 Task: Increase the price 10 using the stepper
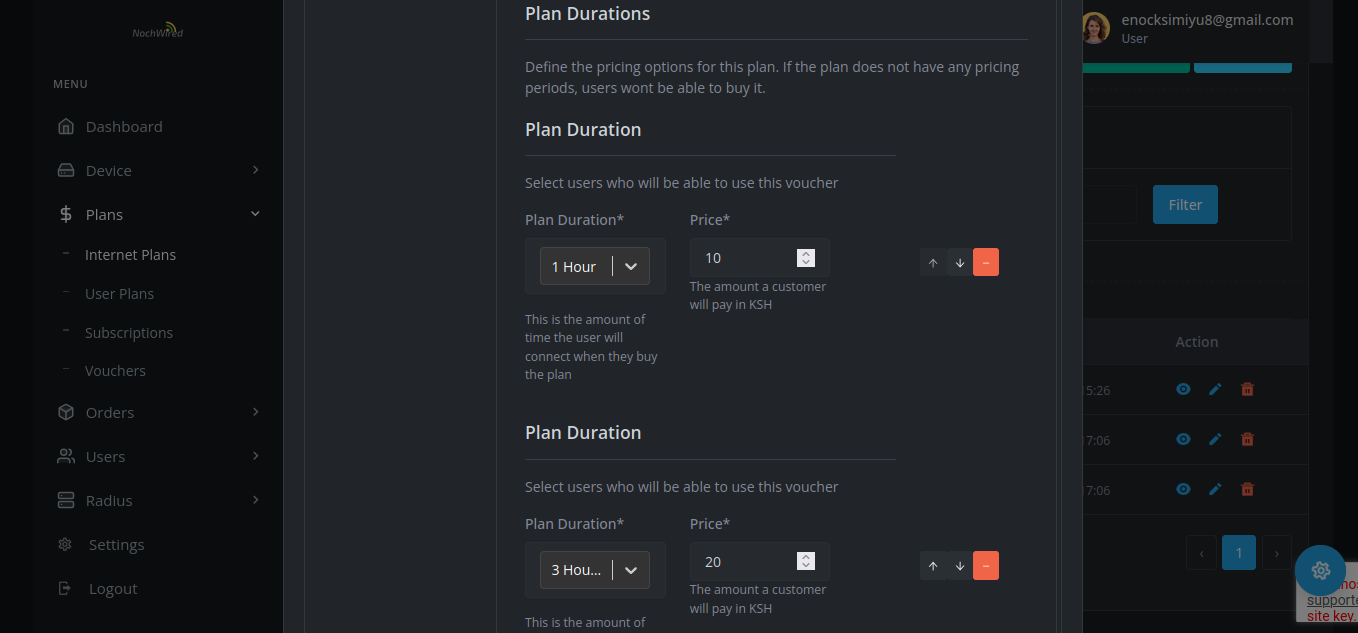click(x=806, y=253)
